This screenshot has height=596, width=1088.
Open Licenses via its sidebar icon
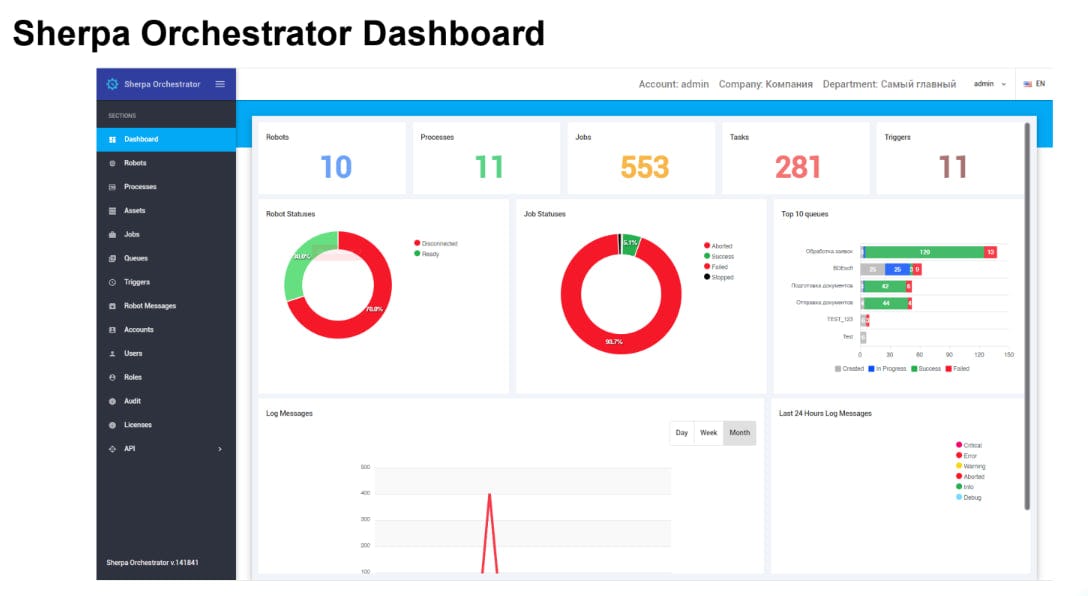coord(113,425)
